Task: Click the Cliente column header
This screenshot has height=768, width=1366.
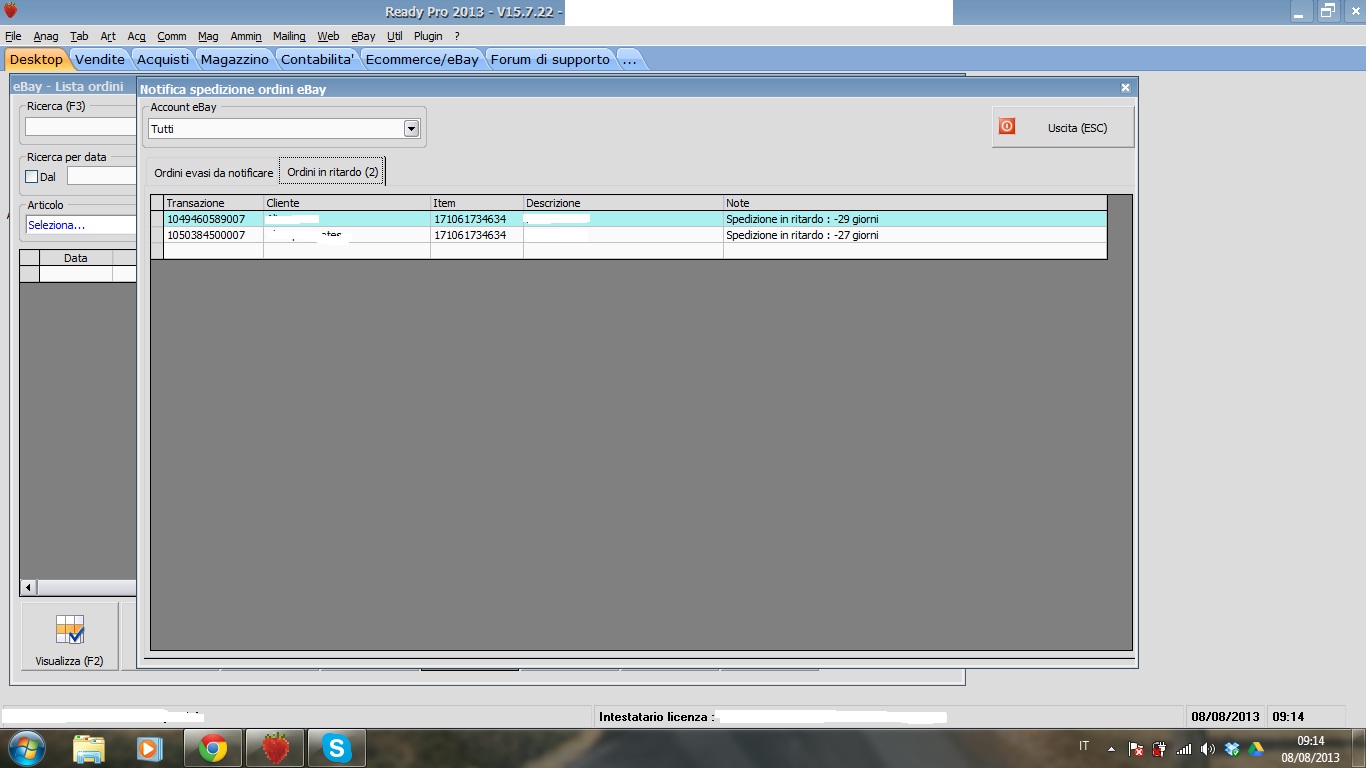Action: click(x=347, y=203)
